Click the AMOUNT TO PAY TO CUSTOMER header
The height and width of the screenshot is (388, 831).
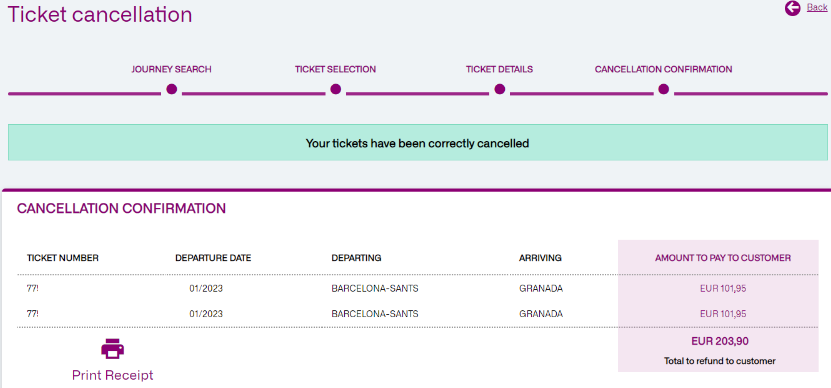[723, 258]
